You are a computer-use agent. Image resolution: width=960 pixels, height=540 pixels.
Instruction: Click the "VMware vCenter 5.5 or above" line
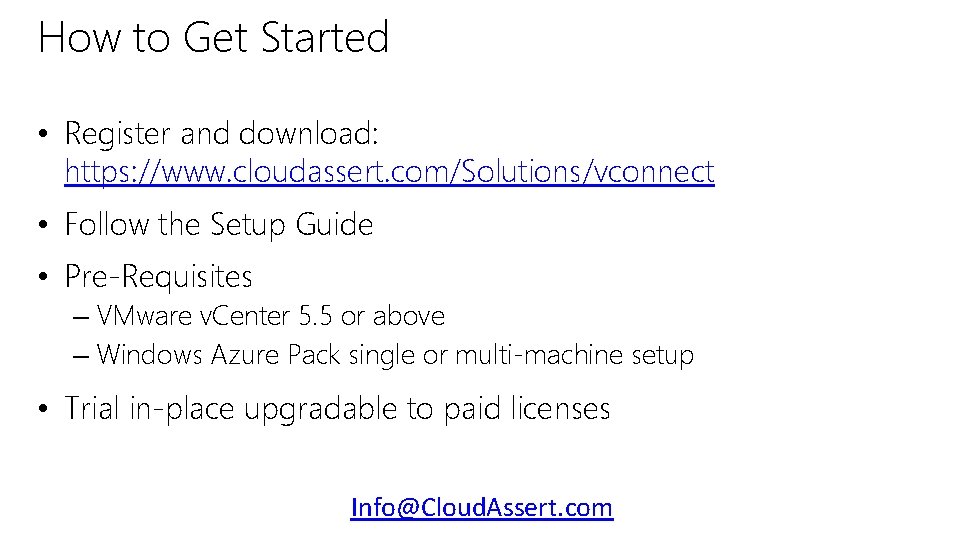[271, 316]
